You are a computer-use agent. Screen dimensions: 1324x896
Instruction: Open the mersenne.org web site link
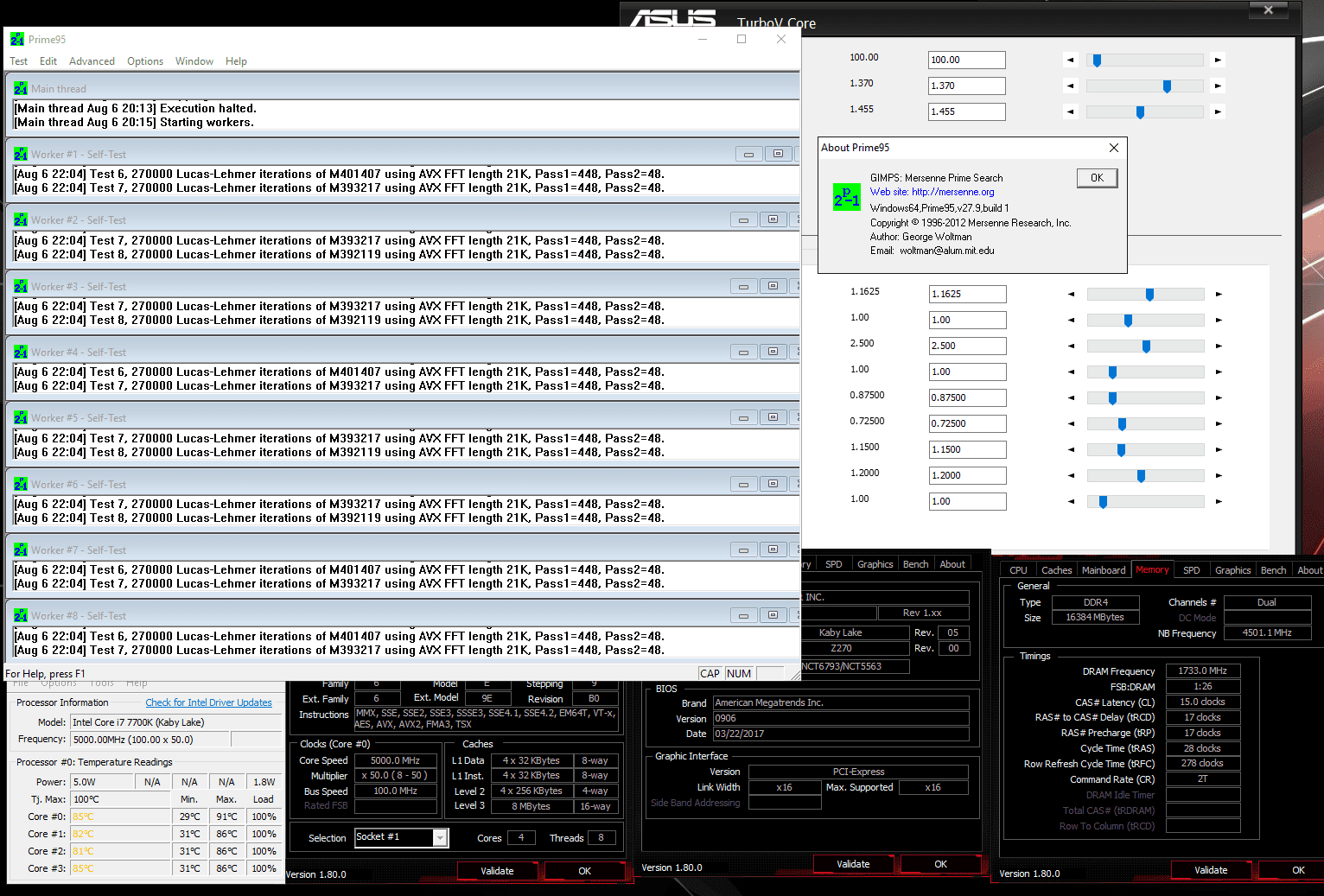[932, 192]
